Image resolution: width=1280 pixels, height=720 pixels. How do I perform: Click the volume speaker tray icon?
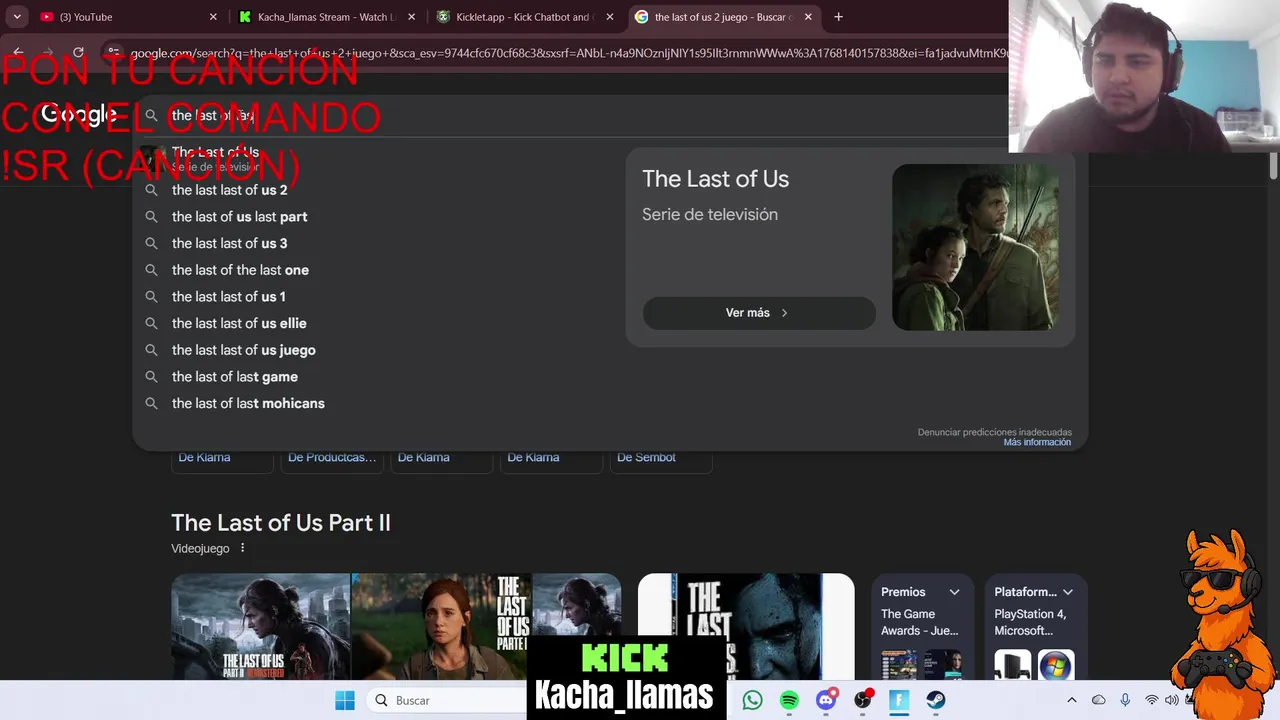pyautogui.click(x=1171, y=700)
